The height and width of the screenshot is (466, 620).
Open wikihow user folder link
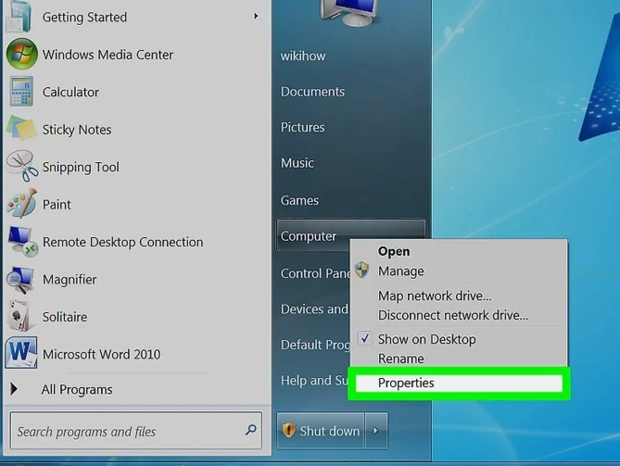pyautogui.click(x=303, y=56)
